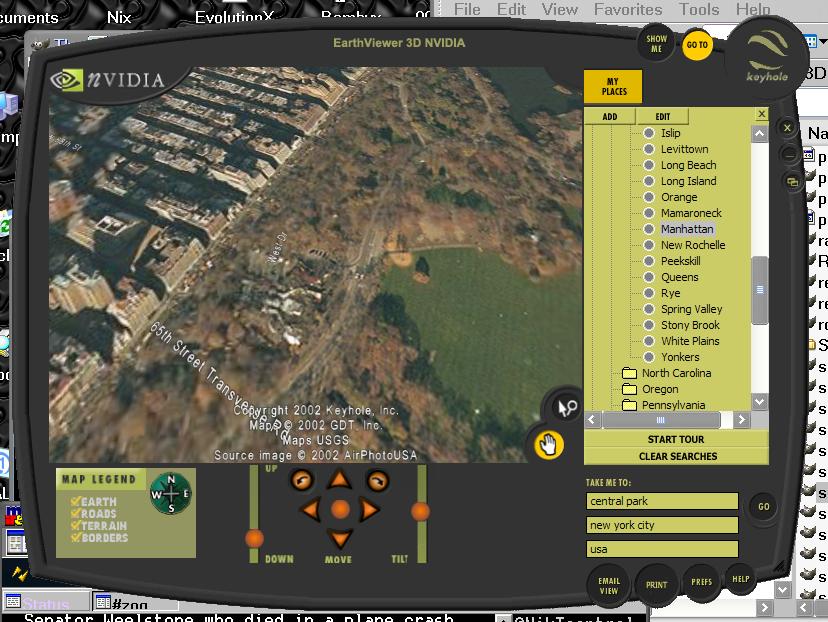Move the view up with the up arrow
Image resolution: width=828 pixels, height=622 pixels.
click(x=340, y=480)
